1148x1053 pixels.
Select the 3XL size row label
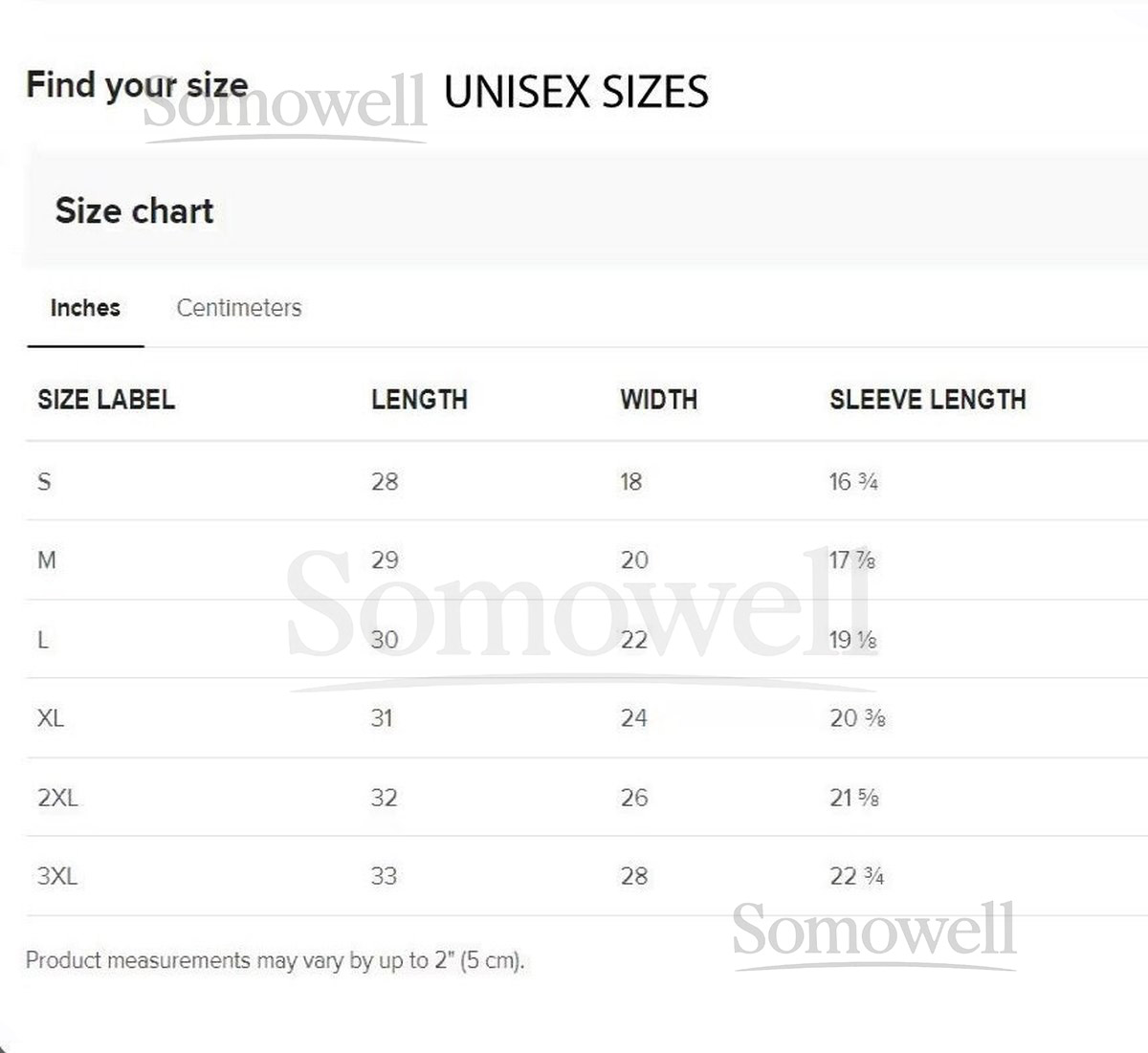(x=57, y=876)
